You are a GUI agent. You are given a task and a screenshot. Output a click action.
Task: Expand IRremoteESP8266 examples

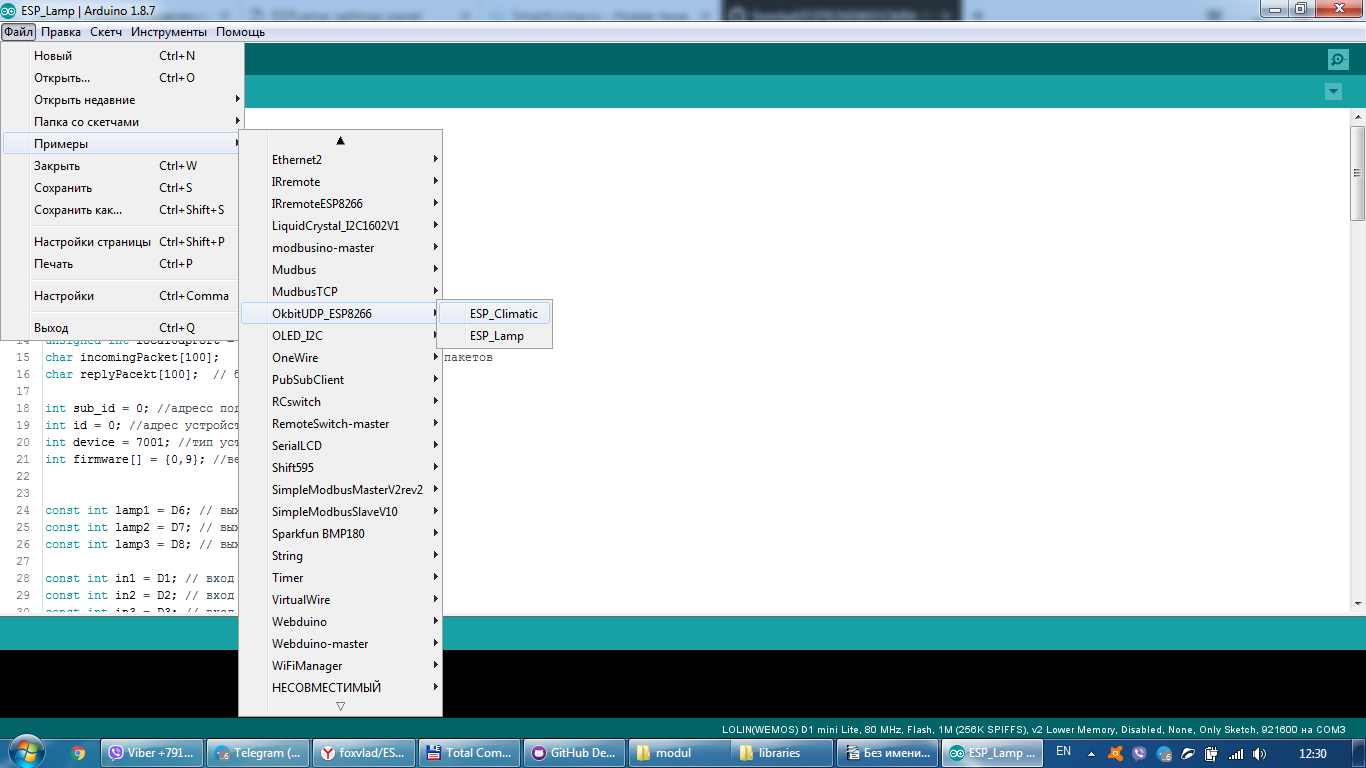point(340,204)
